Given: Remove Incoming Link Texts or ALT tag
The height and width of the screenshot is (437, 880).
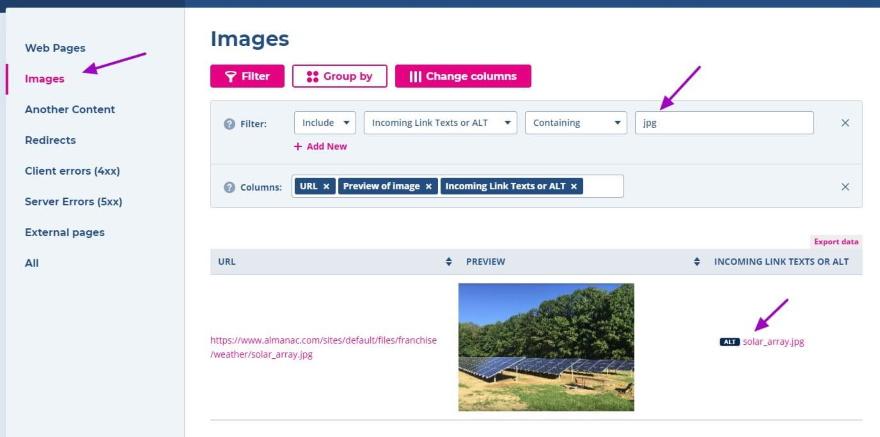Looking at the screenshot, I should coord(574,187).
